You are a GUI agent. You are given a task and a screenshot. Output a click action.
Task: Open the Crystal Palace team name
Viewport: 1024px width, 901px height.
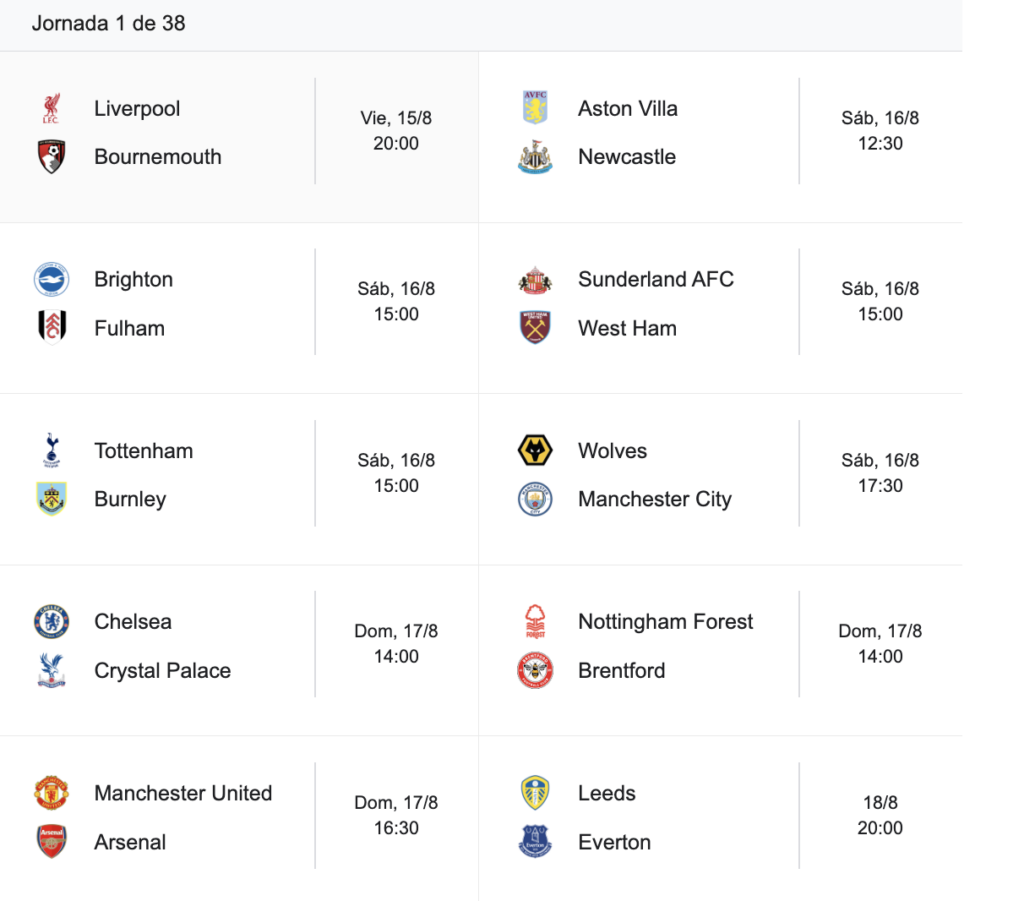[x=163, y=671]
